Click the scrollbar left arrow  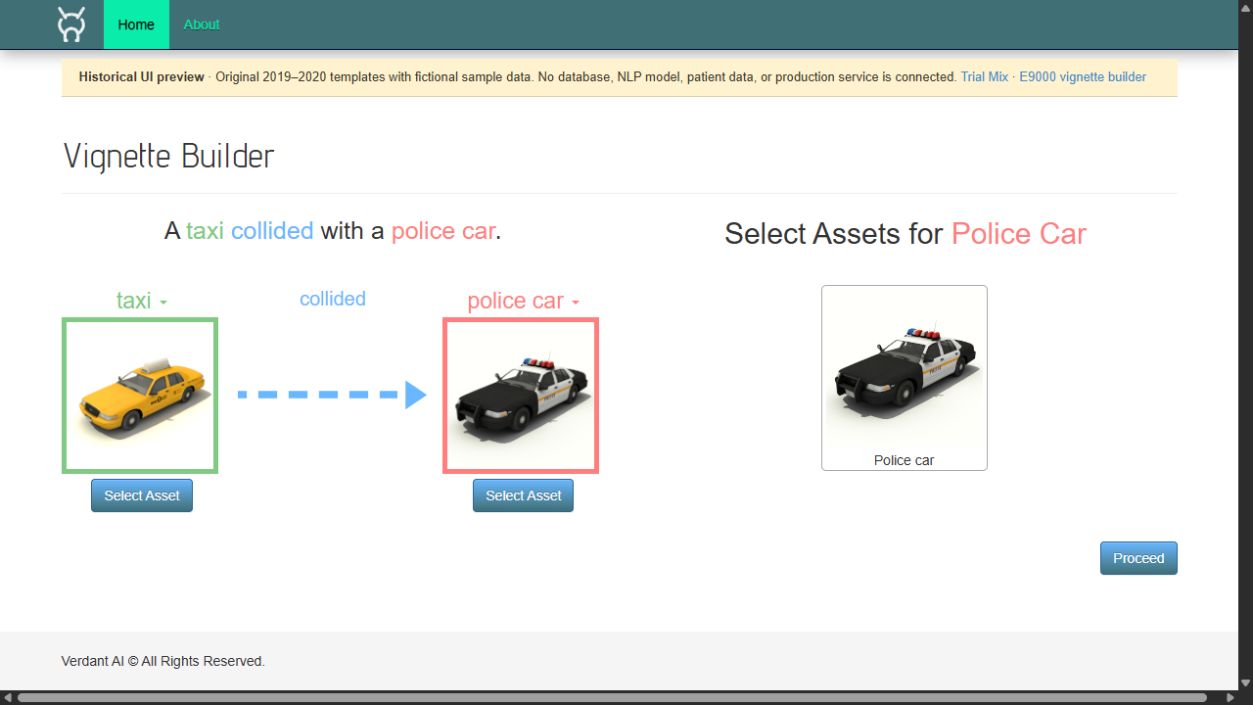tap(7, 697)
